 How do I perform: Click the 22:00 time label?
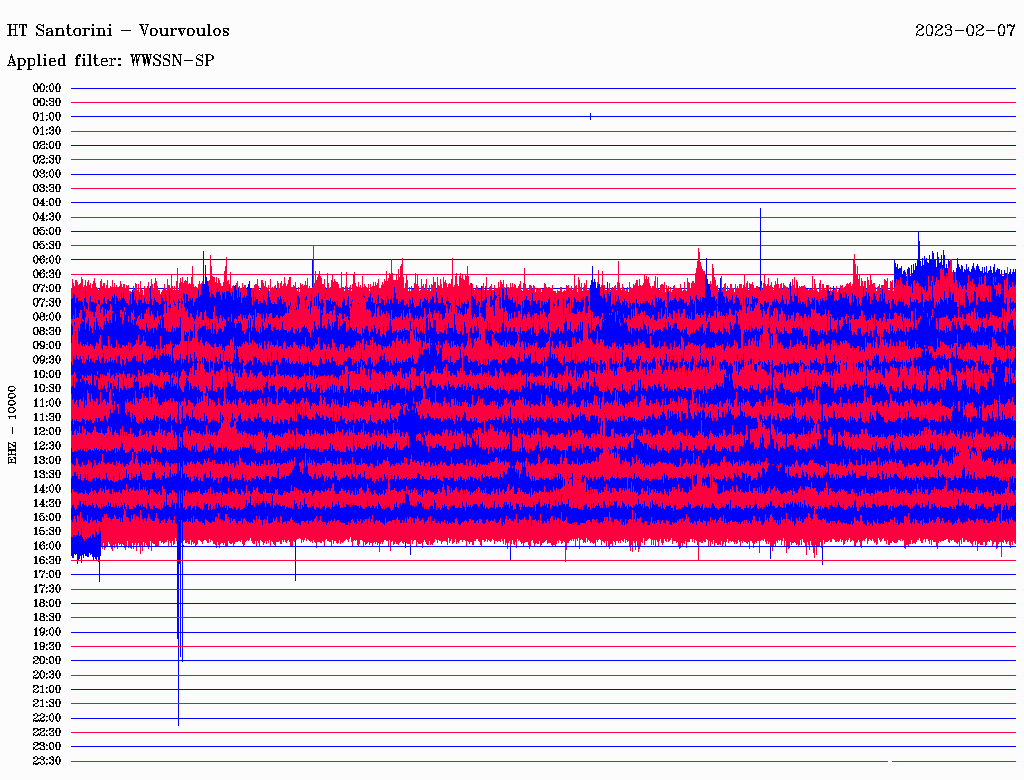[47, 718]
